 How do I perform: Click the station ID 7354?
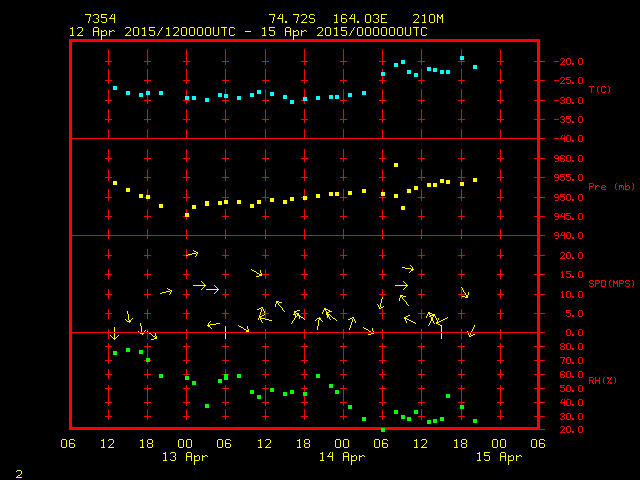(x=100, y=19)
